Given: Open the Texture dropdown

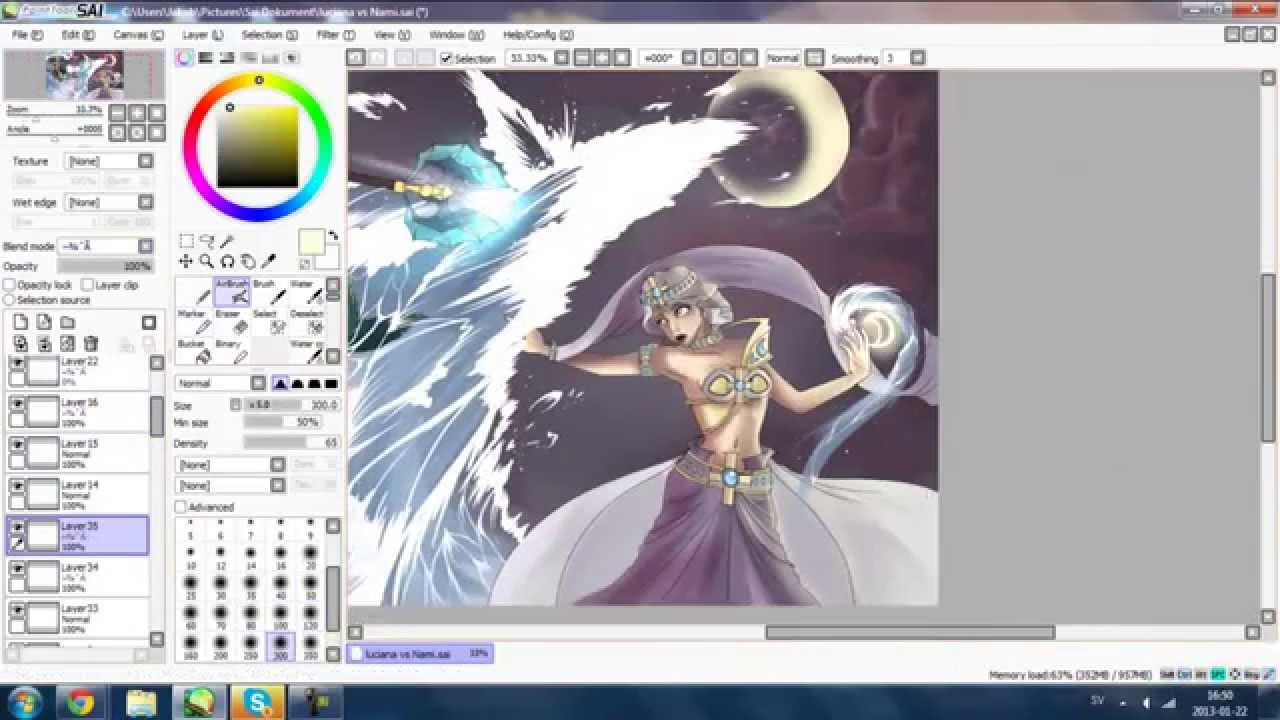Looking at the screenshot, I should pos(146,161).
